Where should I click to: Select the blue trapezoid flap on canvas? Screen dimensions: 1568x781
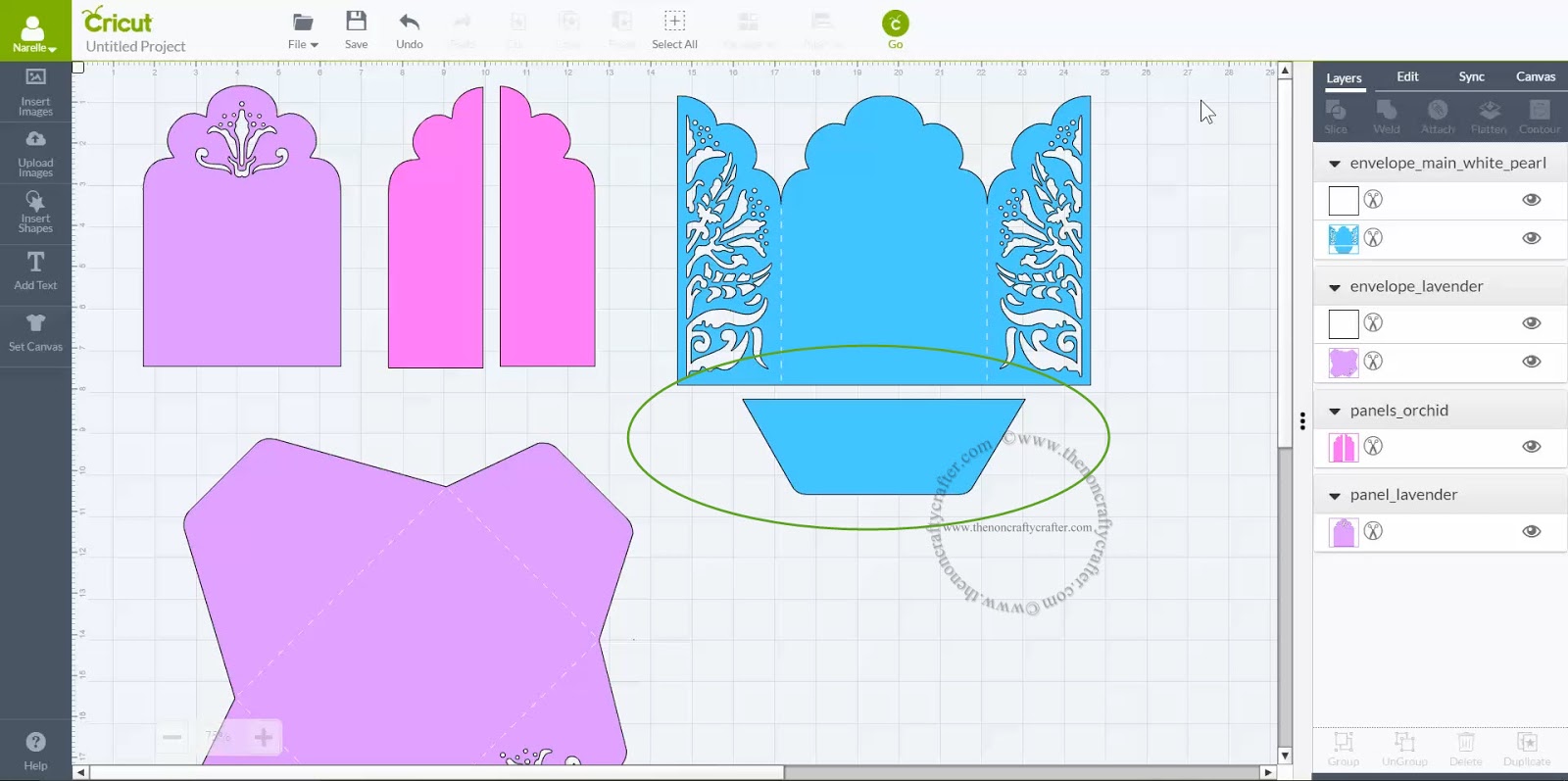[884, 446]
